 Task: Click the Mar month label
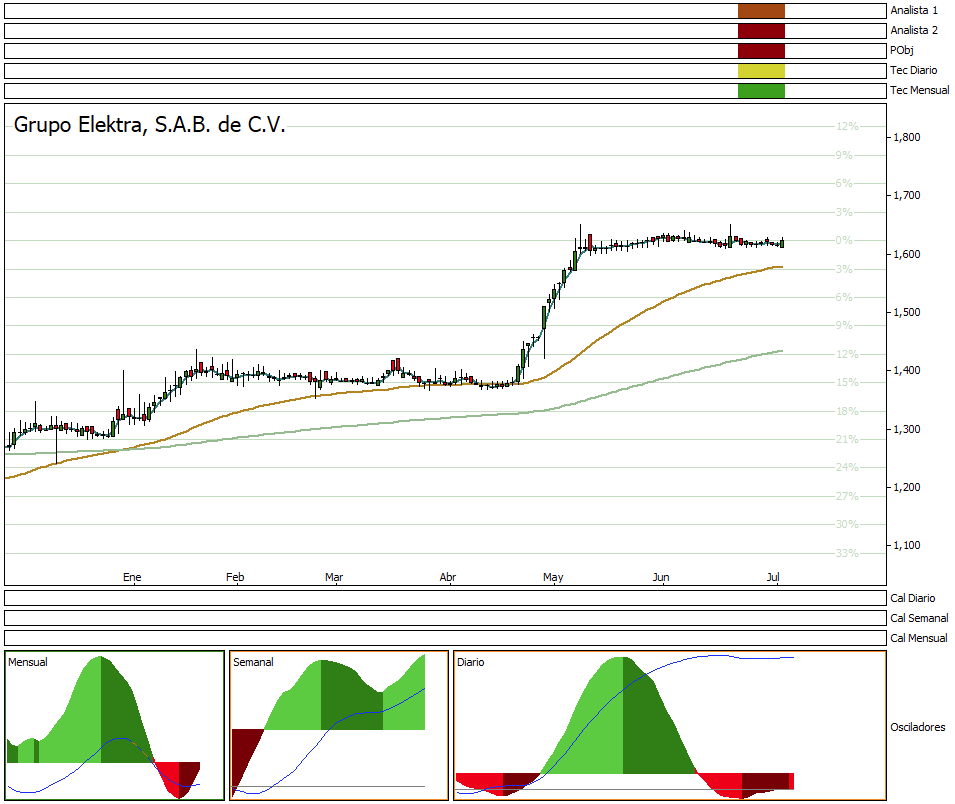coord(334,577)
